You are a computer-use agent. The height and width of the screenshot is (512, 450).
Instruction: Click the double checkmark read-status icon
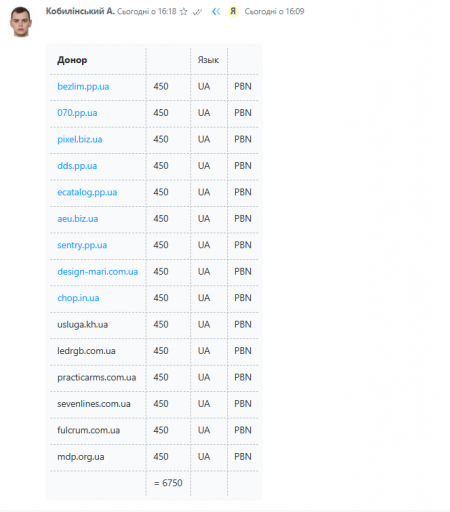click(x=197, y=12)
